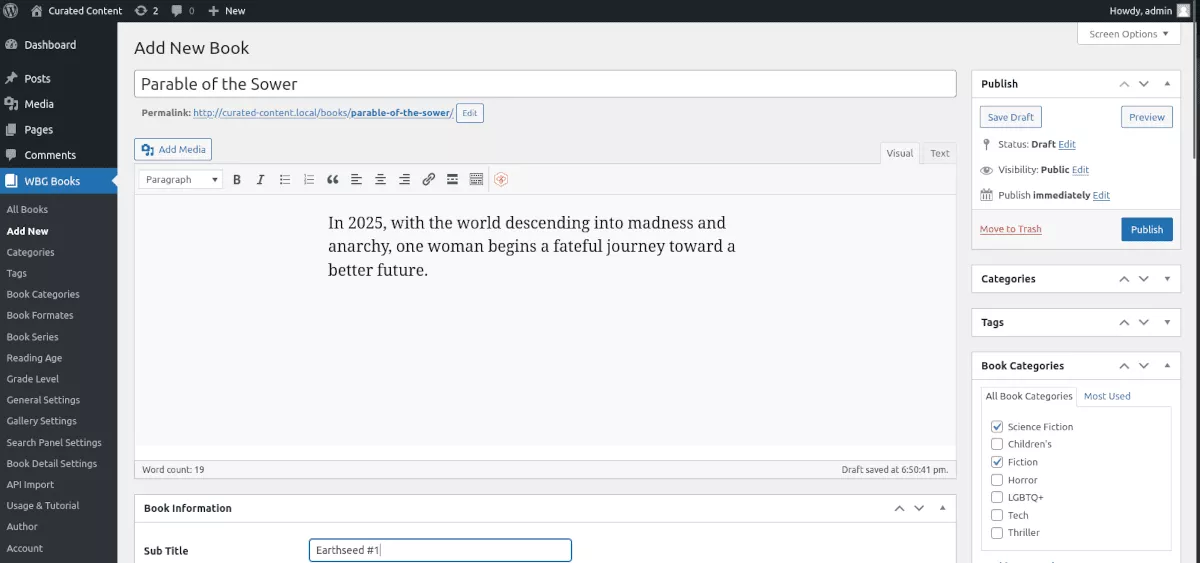Click the WBG Books menu icon
The height and width of the screenshot is (563, 1200).
[x=11, y=182]
